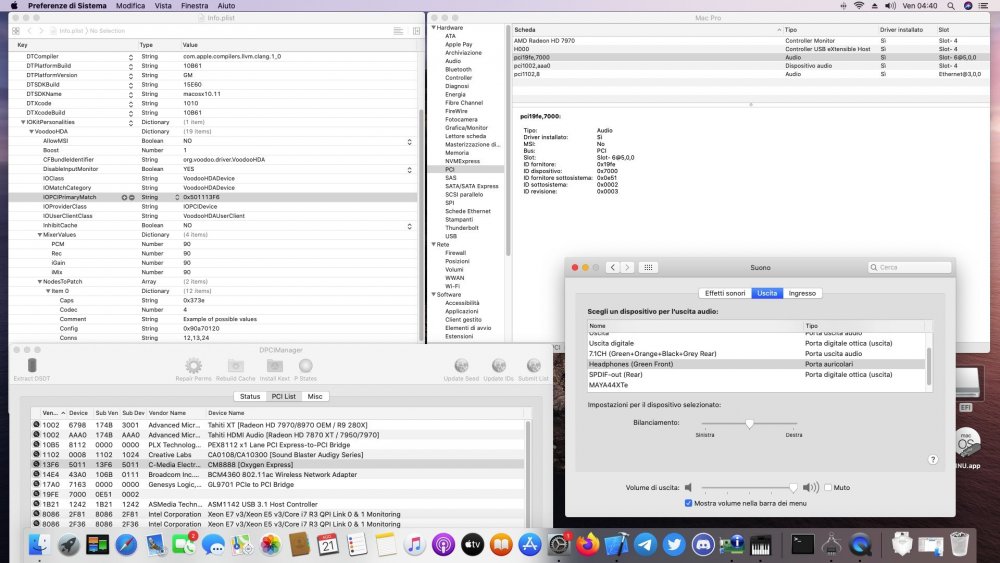Open Launchpad in the dock
This screenshot has height=563, width=1000.
69,545
